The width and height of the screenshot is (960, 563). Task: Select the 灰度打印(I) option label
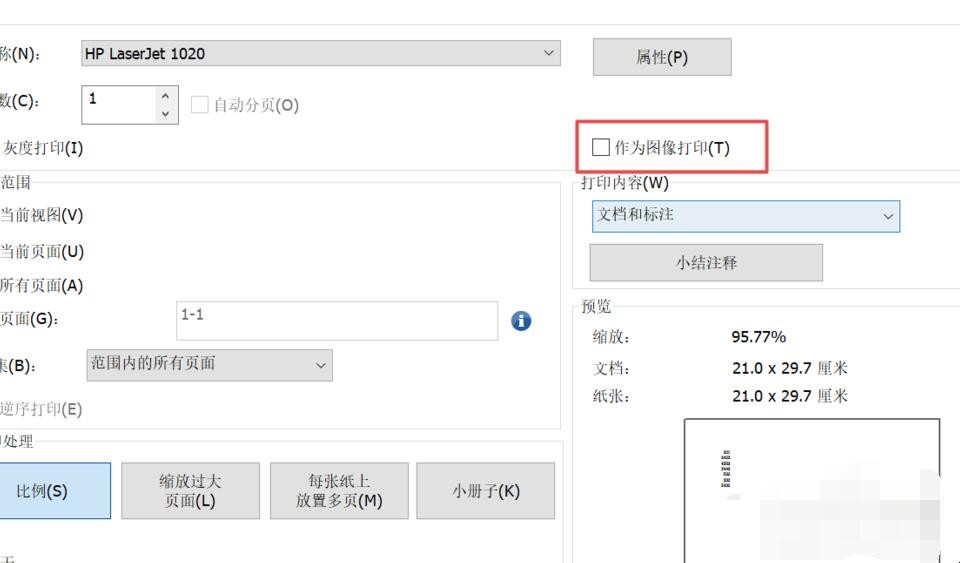click(42, 148)
